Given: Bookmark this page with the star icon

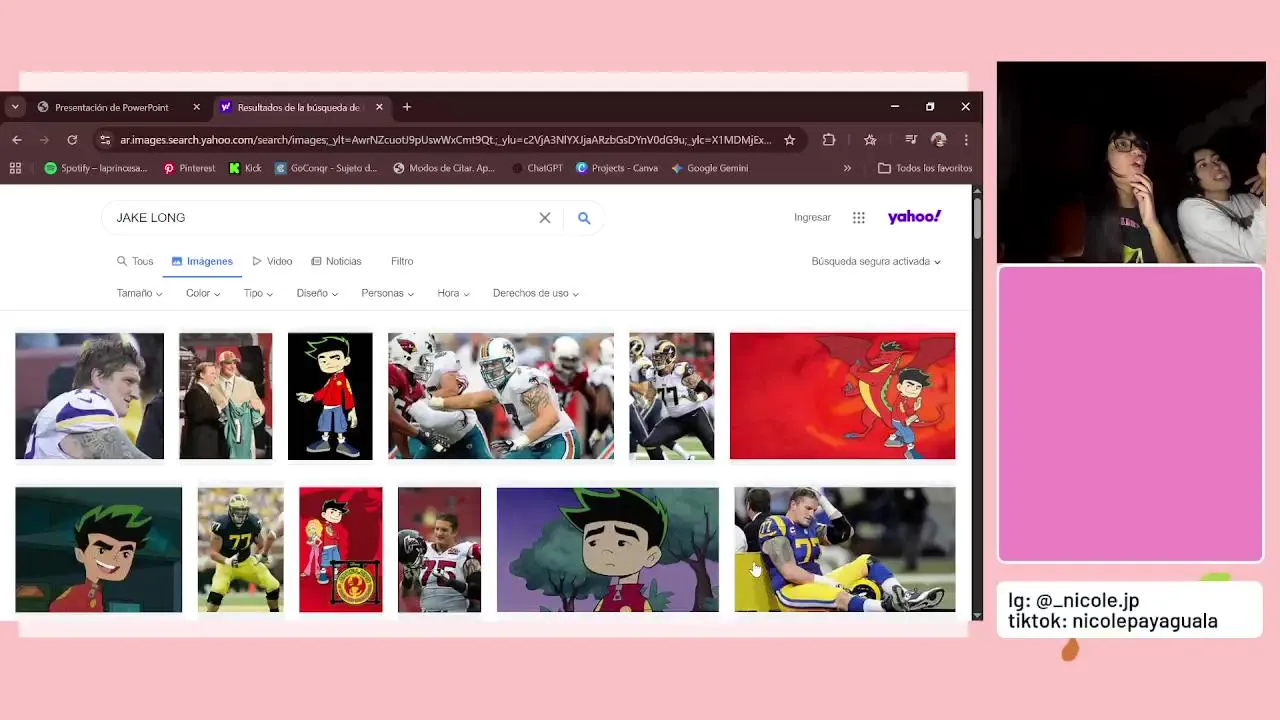Looking at the screenshot, I should pyautogui.click(x=789, y=140).
